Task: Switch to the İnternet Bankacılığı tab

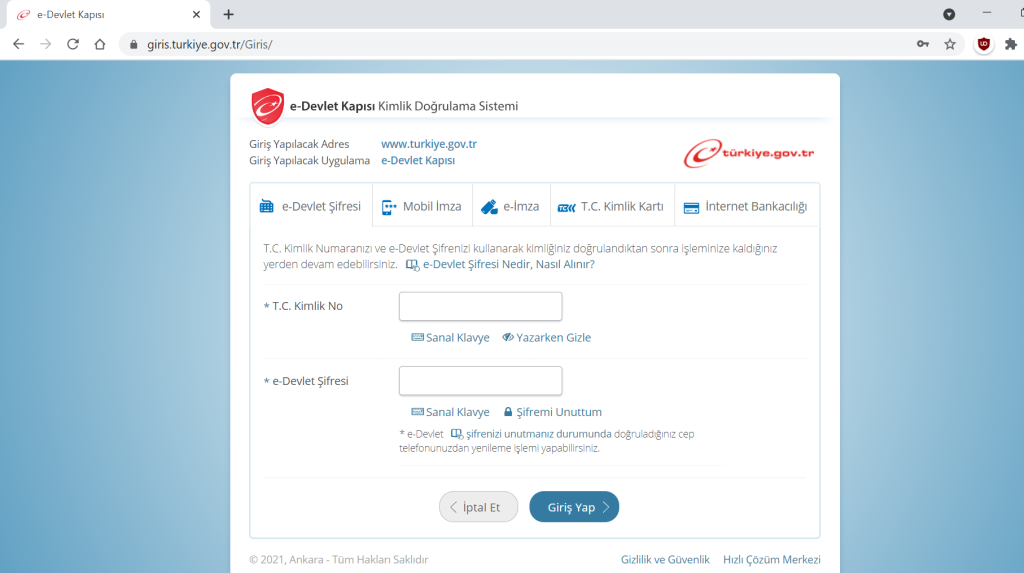Action: click(746, 206)
